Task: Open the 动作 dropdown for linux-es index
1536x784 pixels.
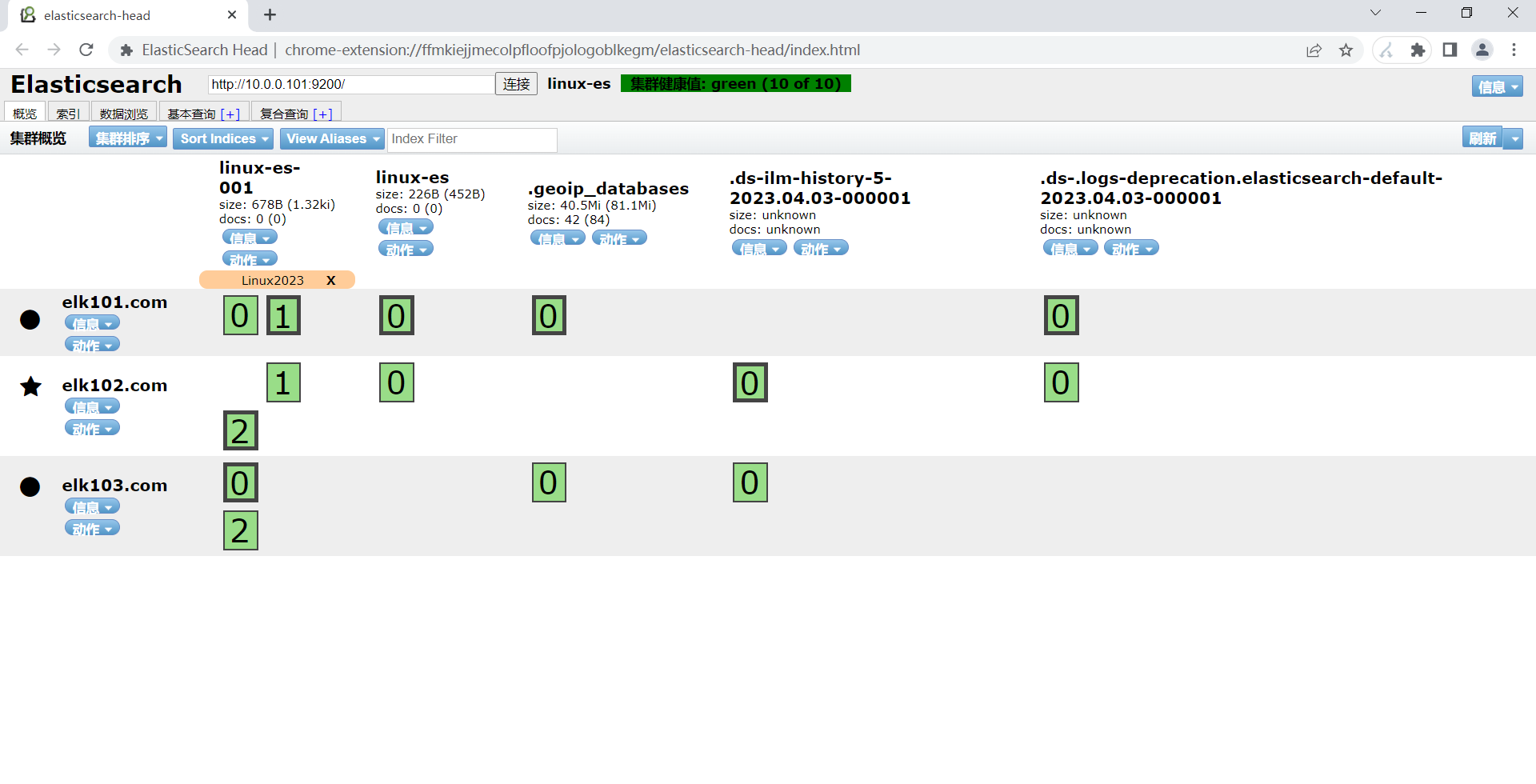Action: pos(406,250)
